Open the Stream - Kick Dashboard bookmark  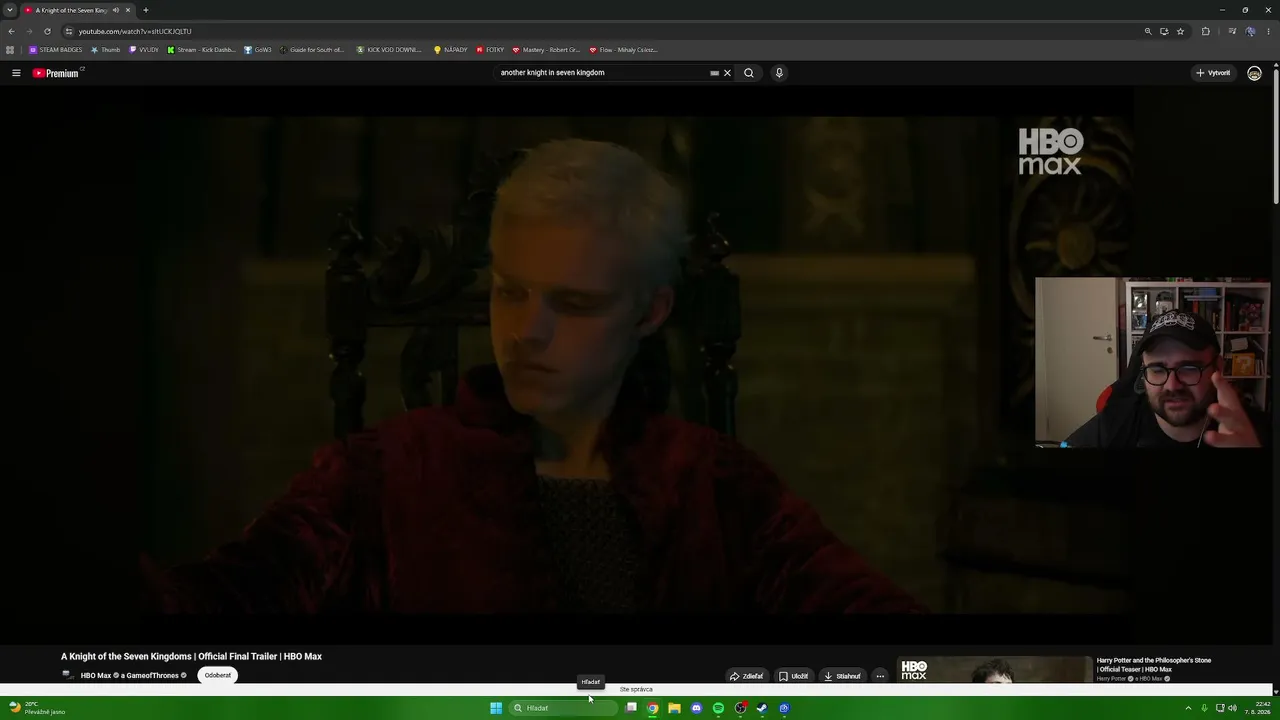(203, 50)
